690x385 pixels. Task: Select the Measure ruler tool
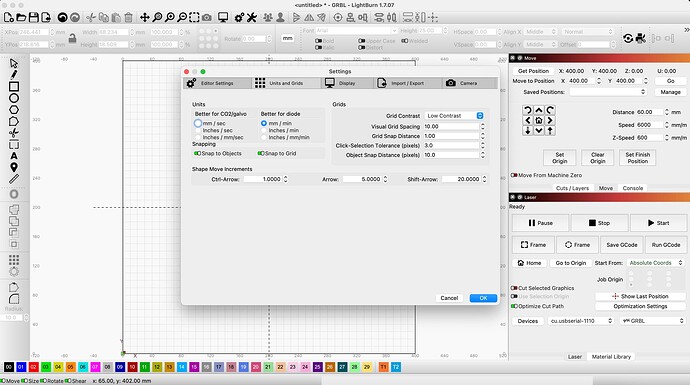pos(14,179)
